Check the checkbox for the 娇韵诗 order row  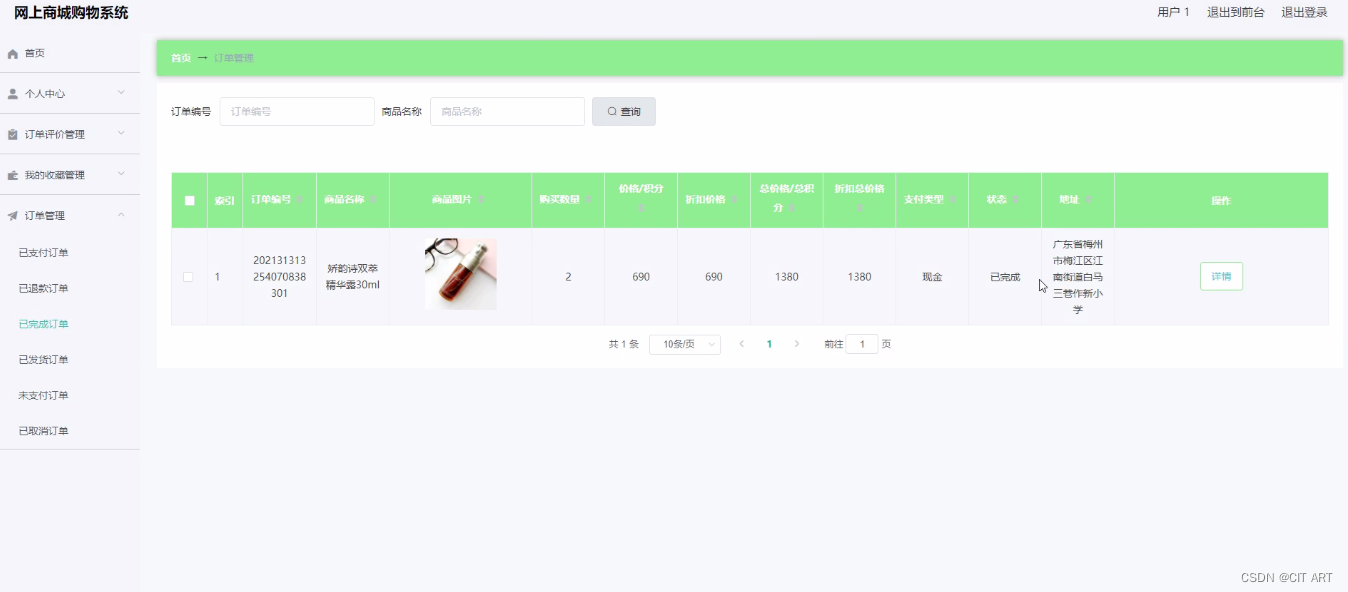click(x=189, y=277)
